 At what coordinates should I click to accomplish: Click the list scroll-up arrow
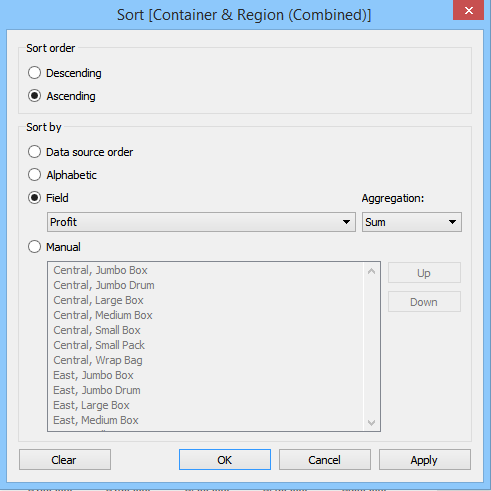click(x=371, y=271)
